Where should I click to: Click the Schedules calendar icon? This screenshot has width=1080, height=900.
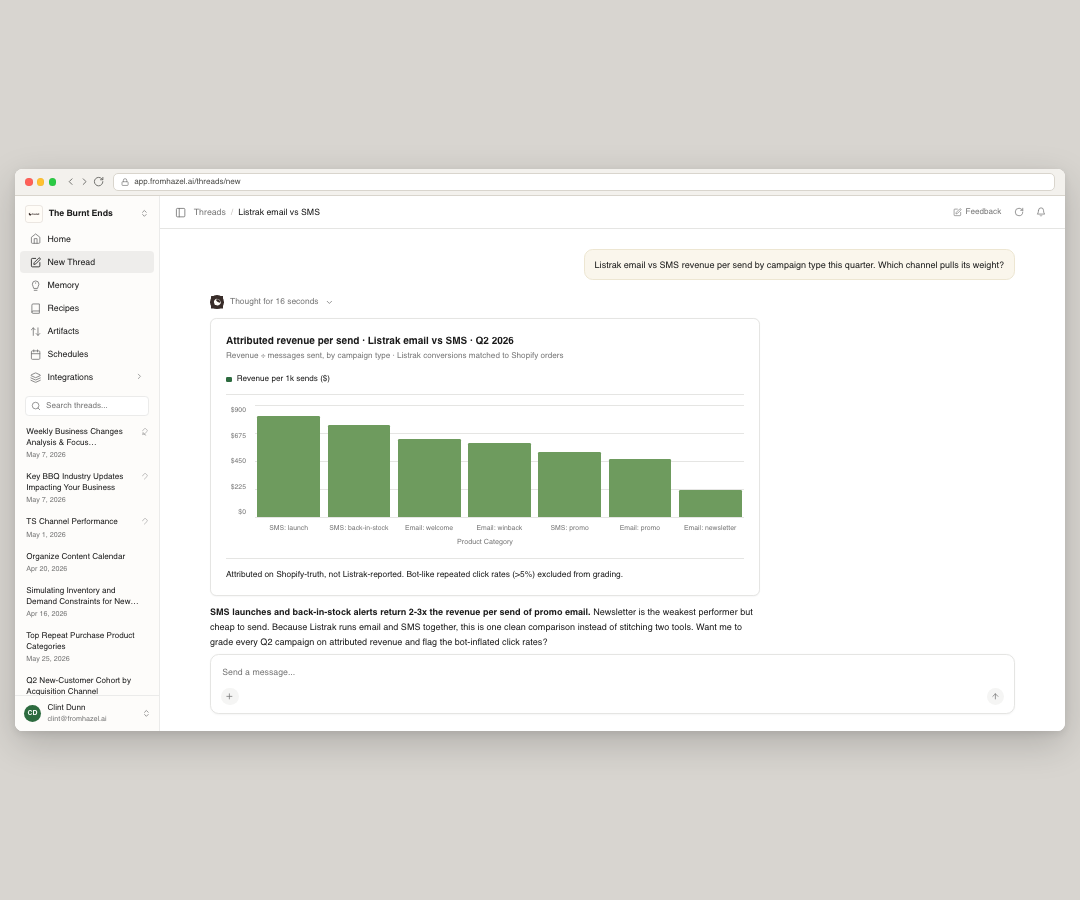click(x=36, y=355)
